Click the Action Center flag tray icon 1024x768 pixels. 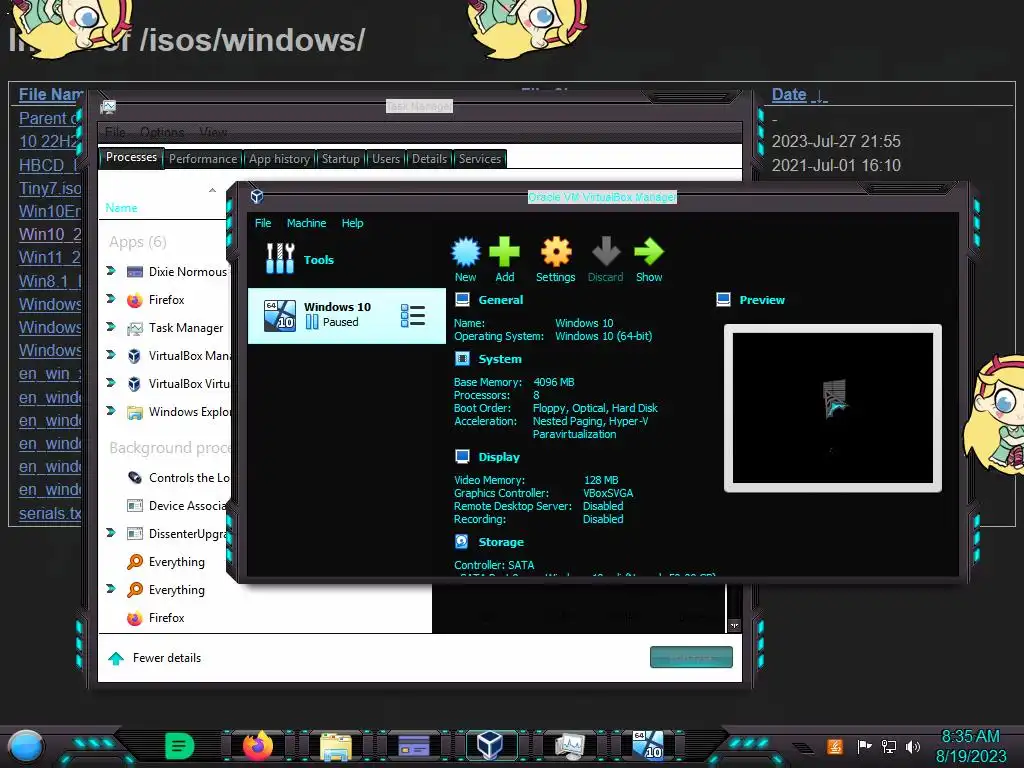pyautogui.click(x=864, y=746)
